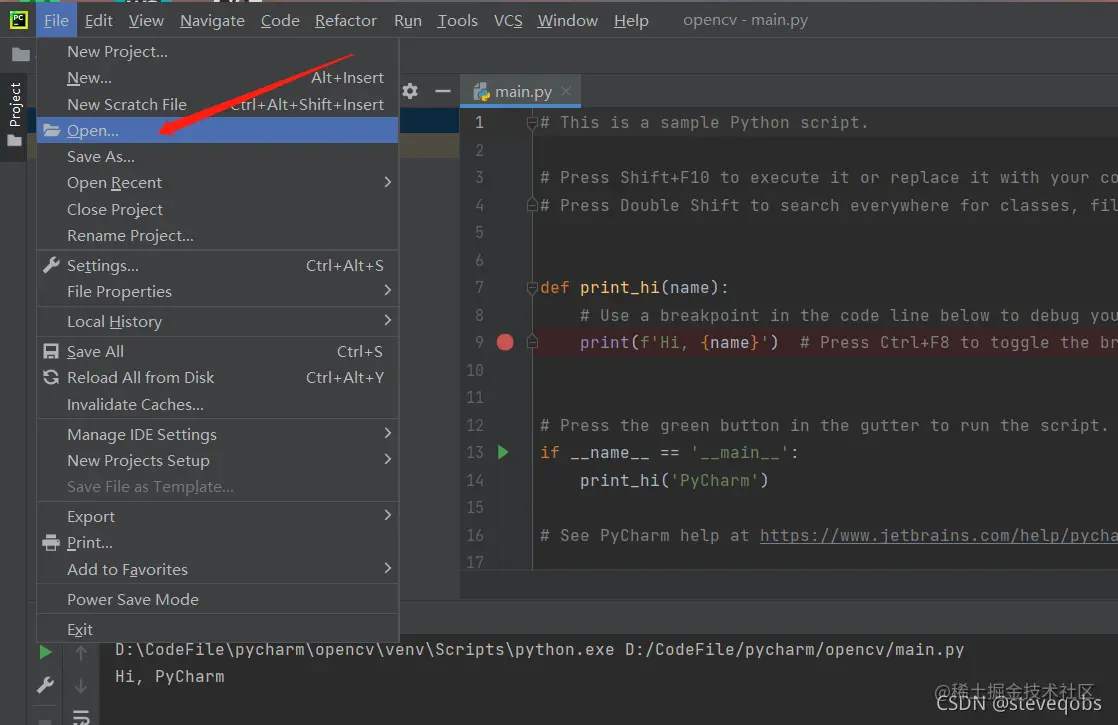The height and width of the screenshot is (725, 1118).
Task: Expand Manage IDE Settings submenu
Action: 217,434
